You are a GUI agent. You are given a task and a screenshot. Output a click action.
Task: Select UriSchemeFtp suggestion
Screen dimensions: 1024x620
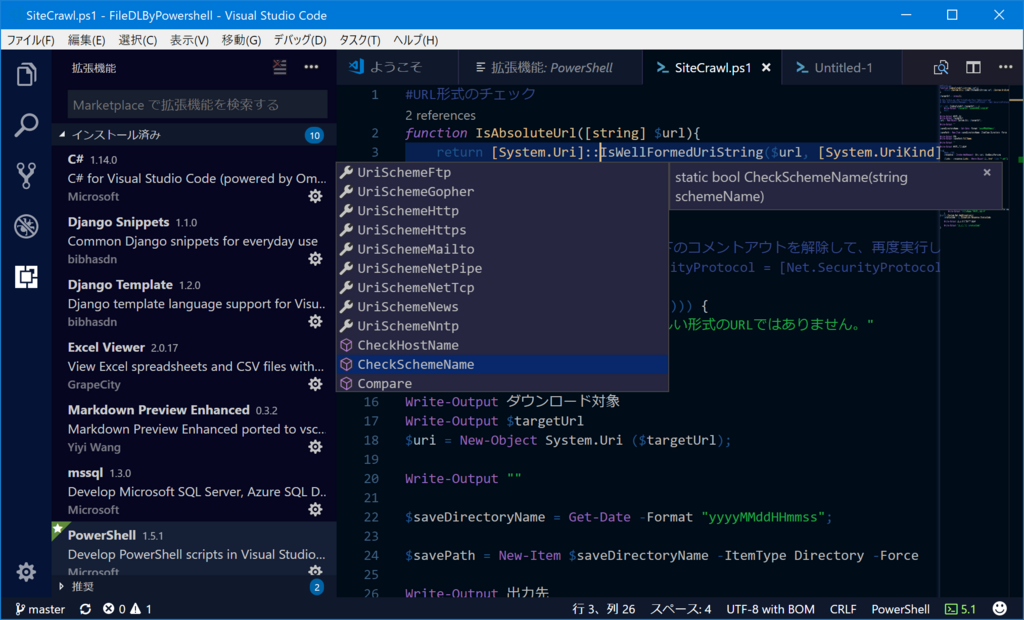[x=502, y=172]
